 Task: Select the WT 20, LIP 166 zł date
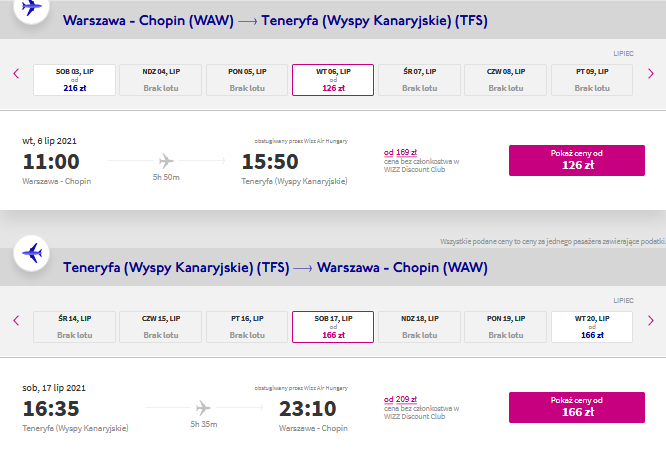point(592,327)
